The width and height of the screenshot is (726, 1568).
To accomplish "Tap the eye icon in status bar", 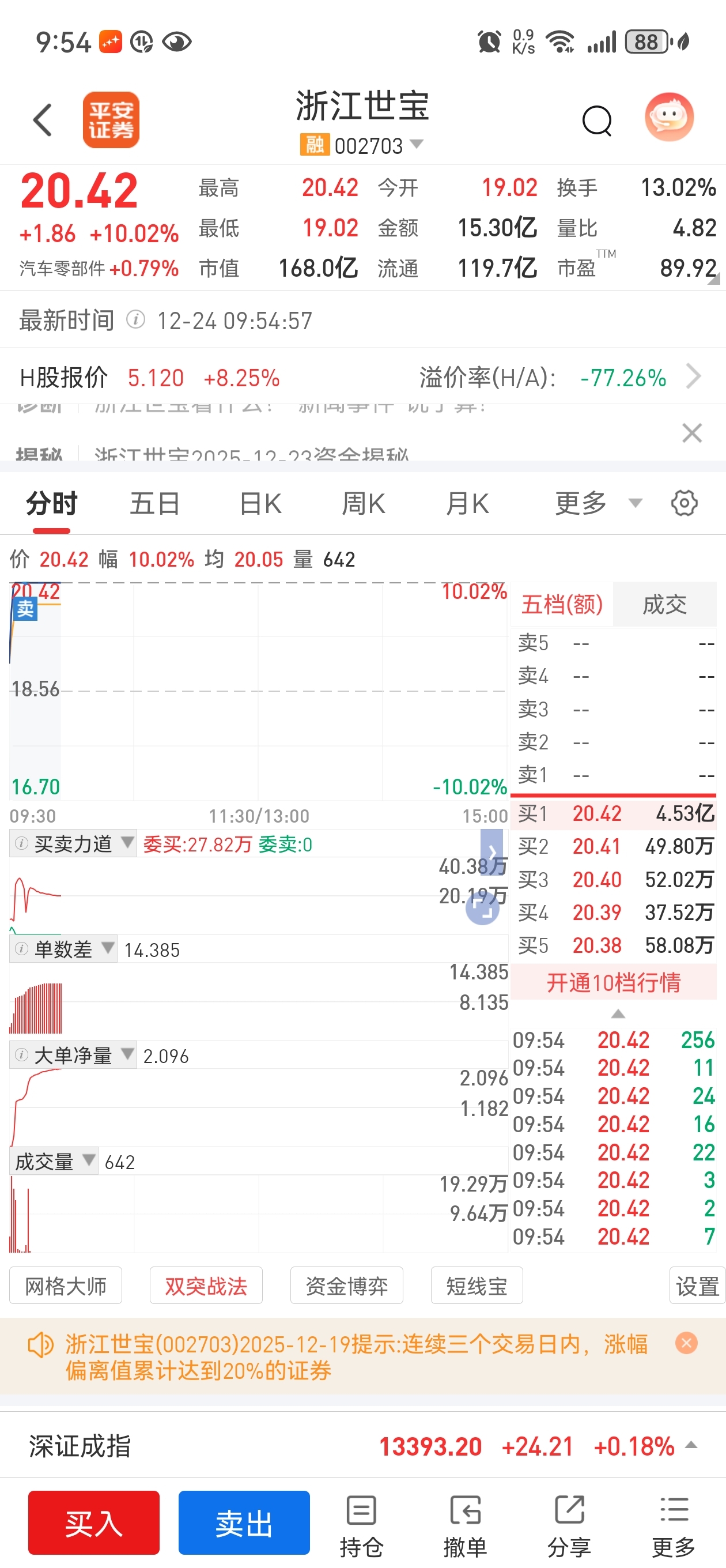I will pos(177,42).
